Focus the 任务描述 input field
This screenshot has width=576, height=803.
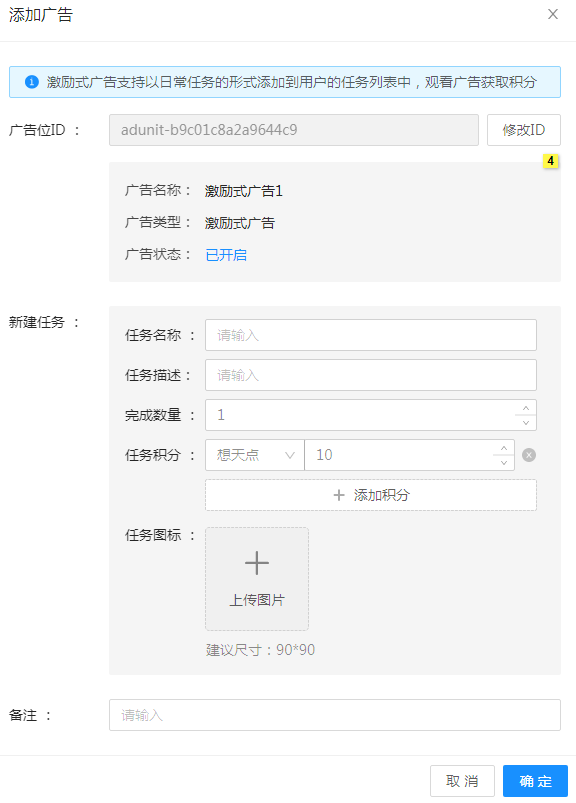click(371, 375)
